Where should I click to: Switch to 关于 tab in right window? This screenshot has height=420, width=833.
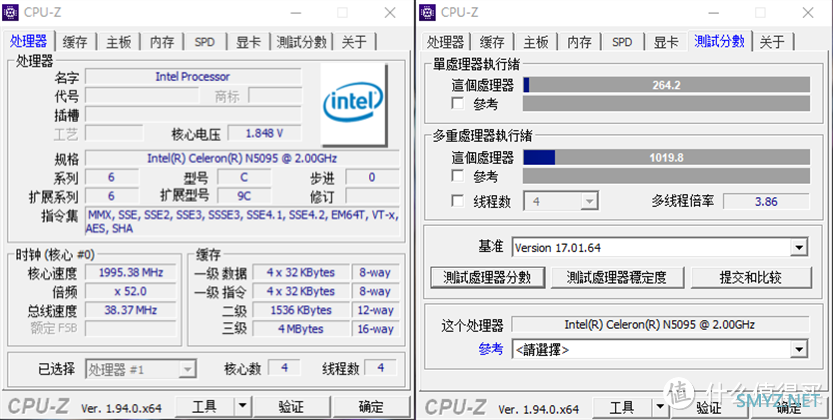[x=772, y=42]
